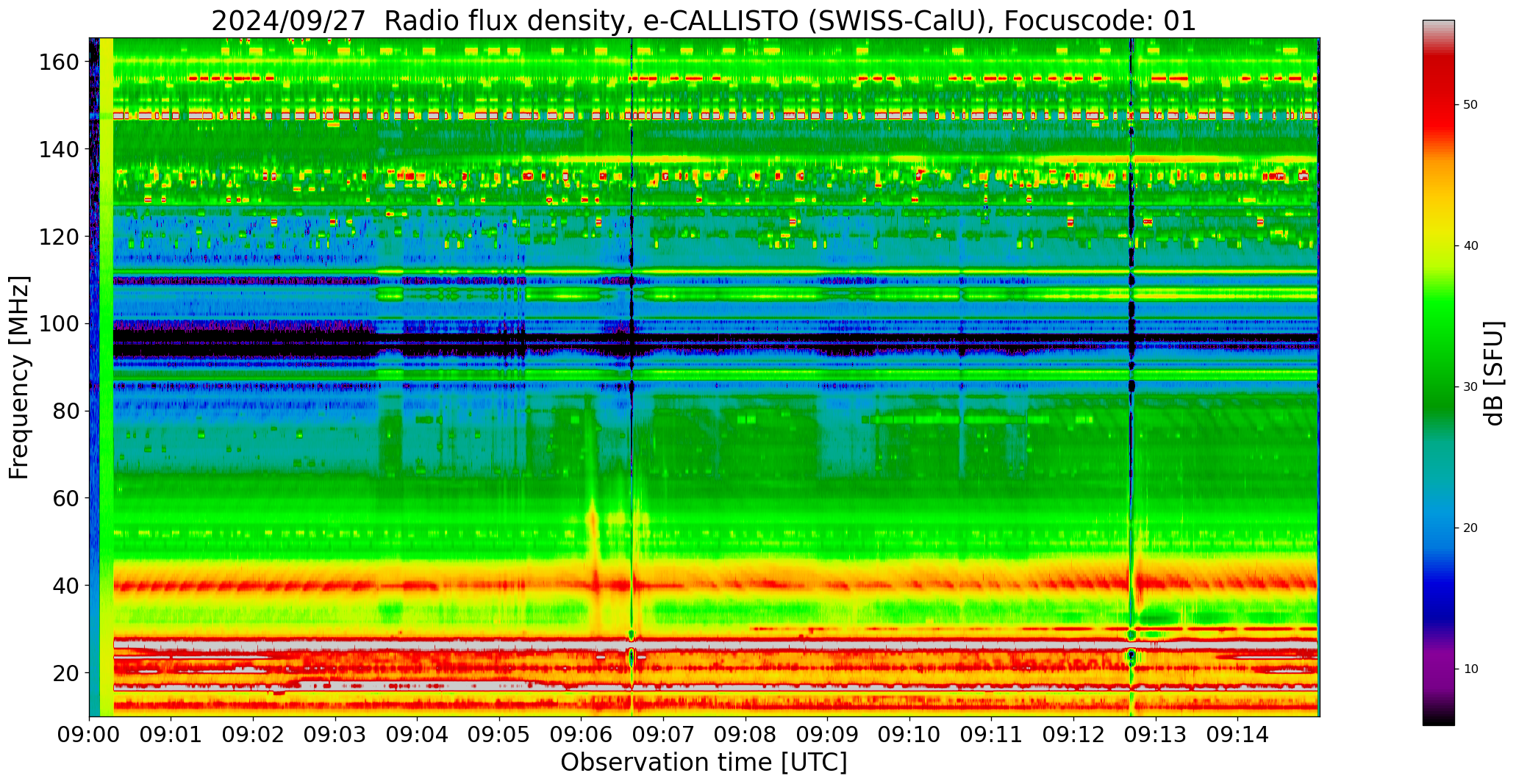Click the 'dB [SFU]' colorbar label
1516x784 pixels.
(x=1493, y=373)
